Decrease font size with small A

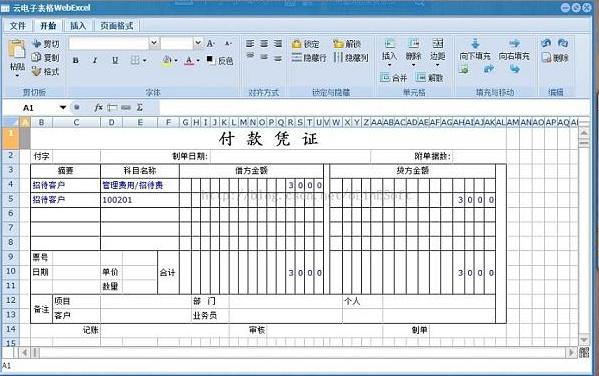pyautogui.click(x=228, y=44)
